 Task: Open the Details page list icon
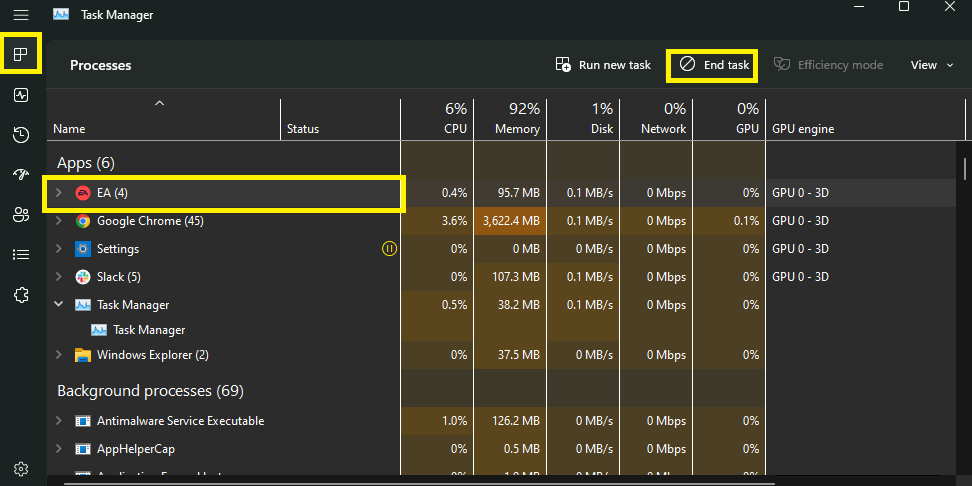click(x=21, y=254)
